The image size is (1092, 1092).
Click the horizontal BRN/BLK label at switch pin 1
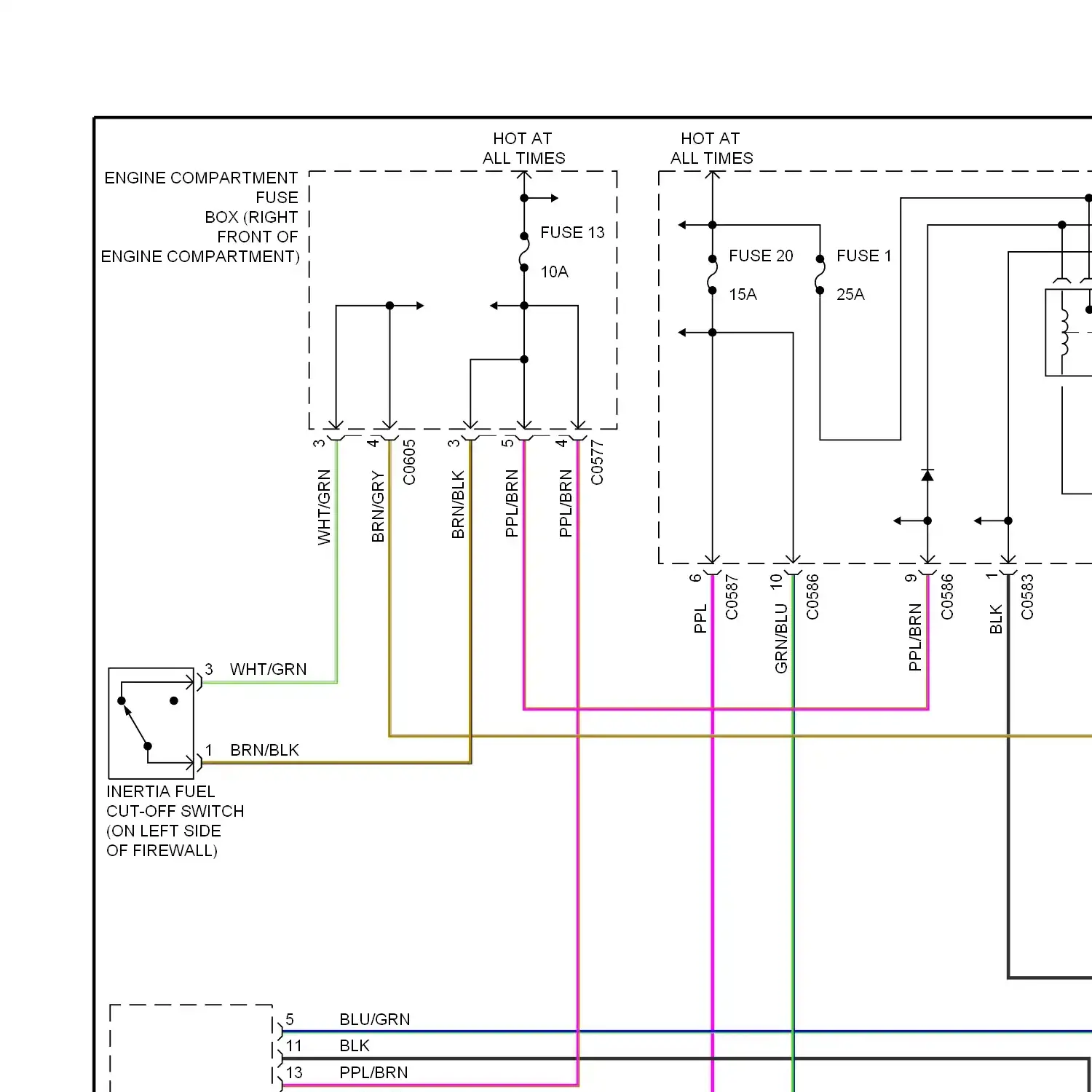pyautogui.click(x=265, y=750)
